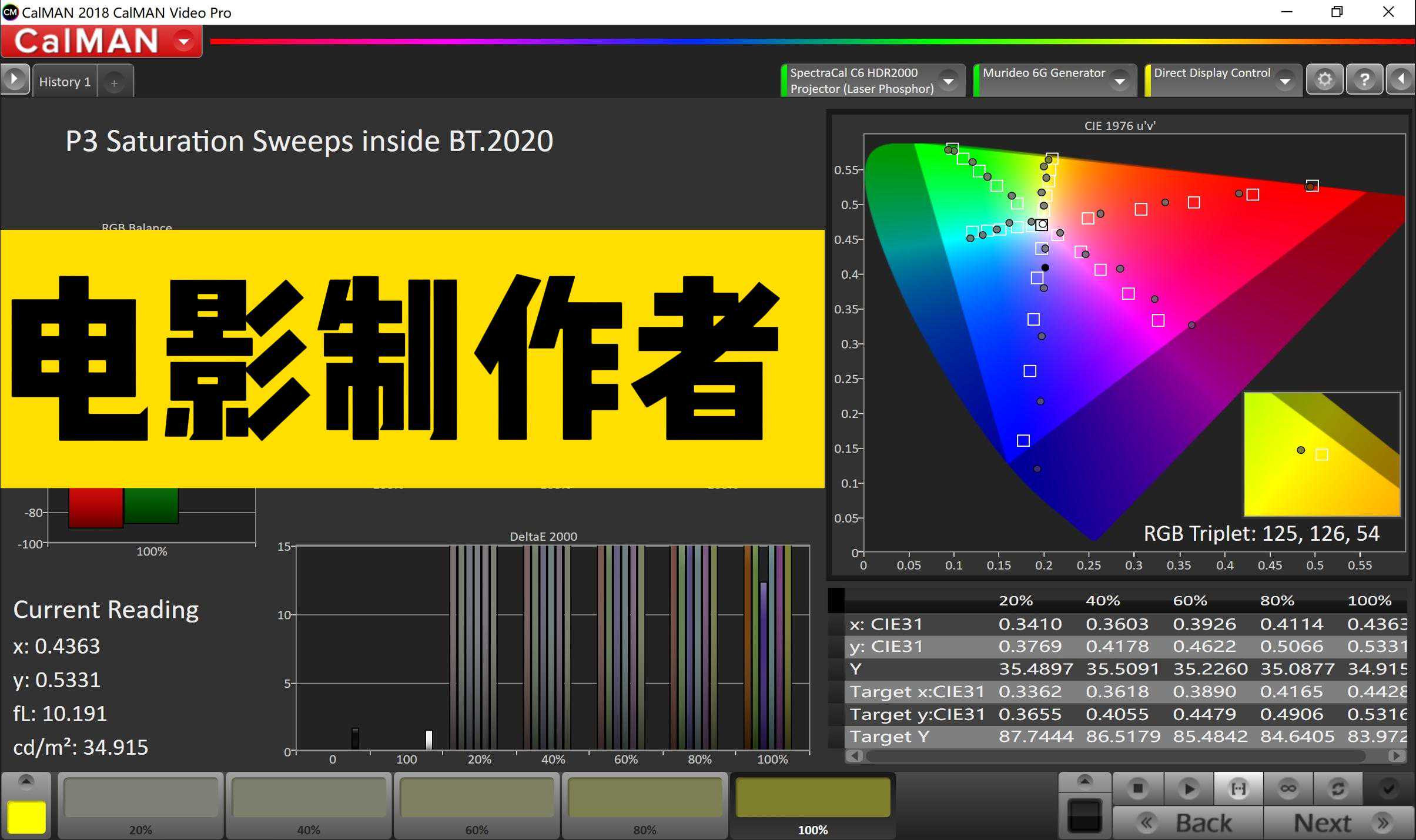Open the Murideo 6G Generator dropdown

(x=1120, y=81)
